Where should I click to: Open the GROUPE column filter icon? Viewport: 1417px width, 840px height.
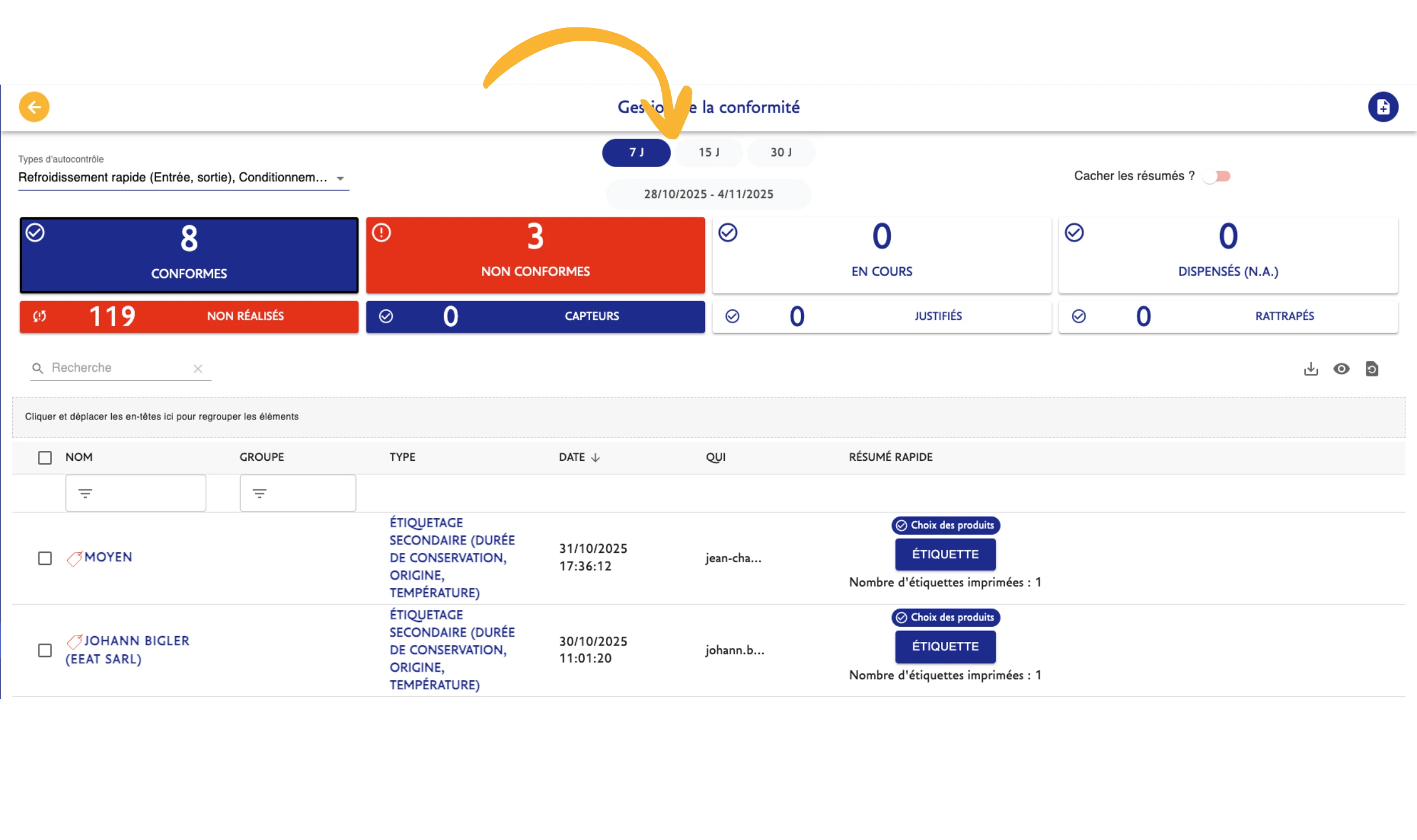[259, 493]
